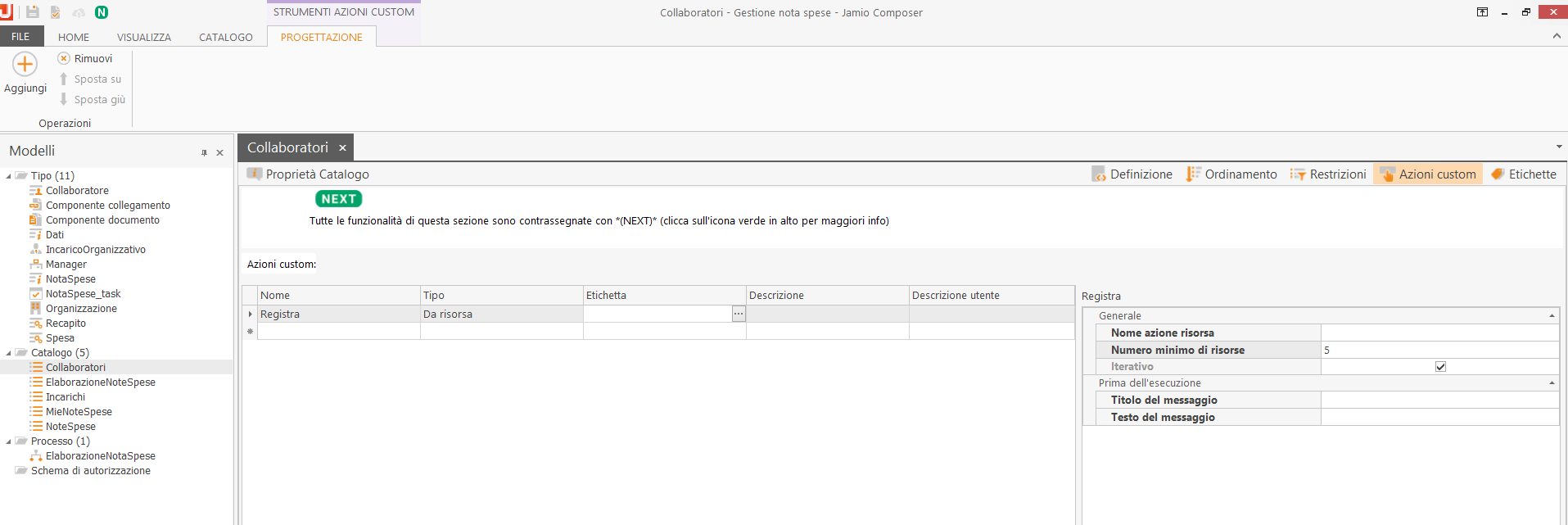Switch to the CATALOGO ribbon tab
This screenshot has width=1568, height=525.
(226, 37)
